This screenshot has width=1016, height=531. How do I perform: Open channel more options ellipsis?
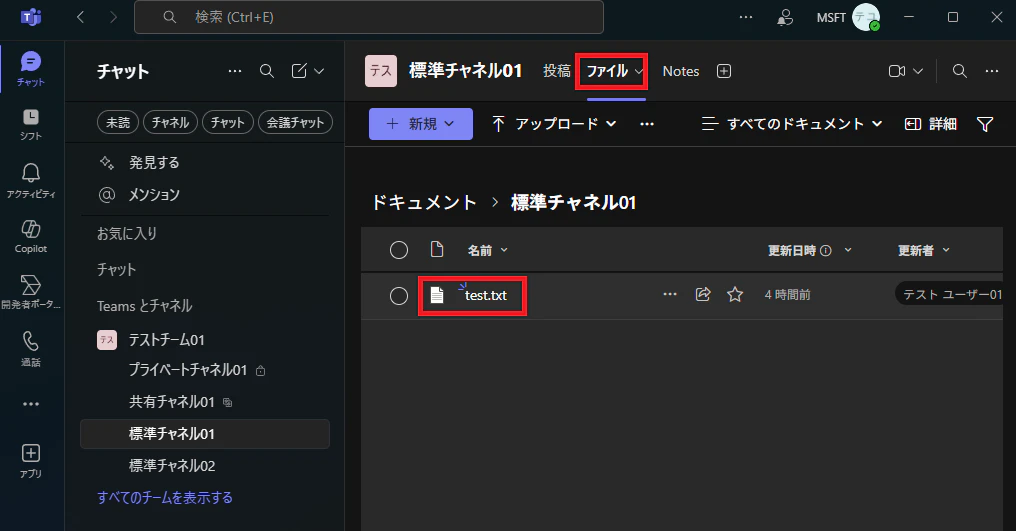[992, 71]
